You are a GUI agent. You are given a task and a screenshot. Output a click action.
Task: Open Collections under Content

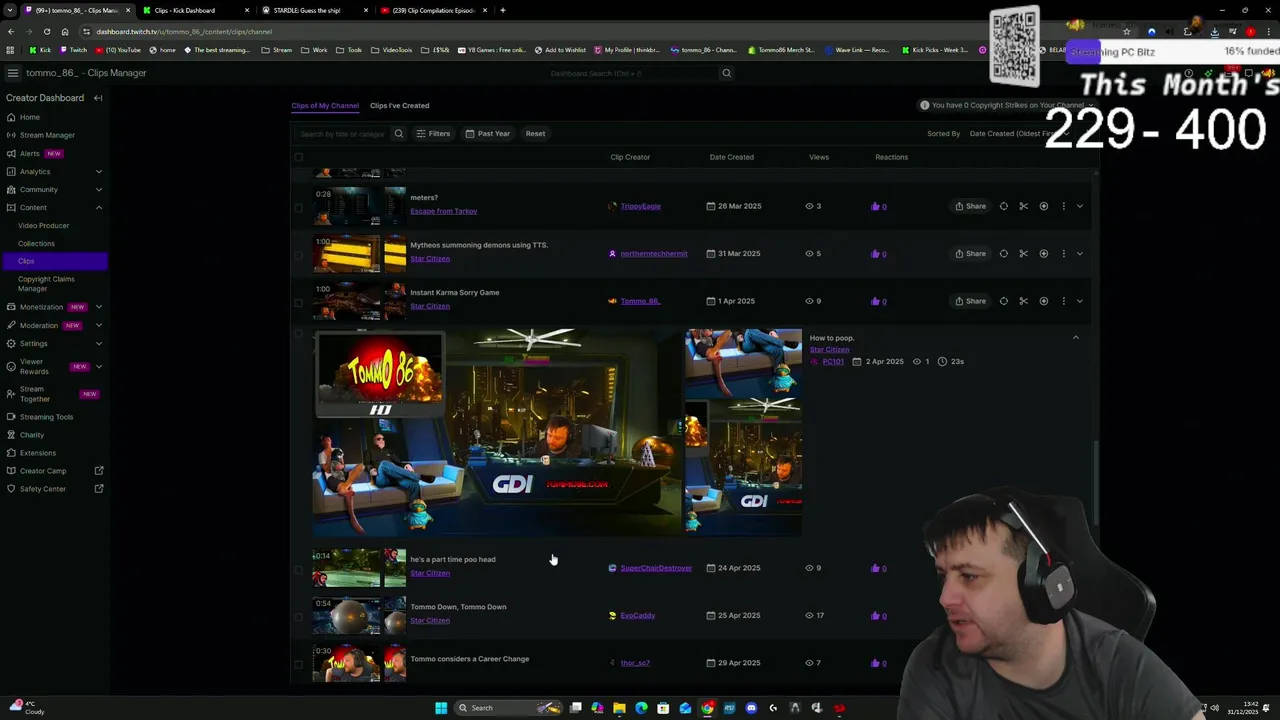click(36, 243)
